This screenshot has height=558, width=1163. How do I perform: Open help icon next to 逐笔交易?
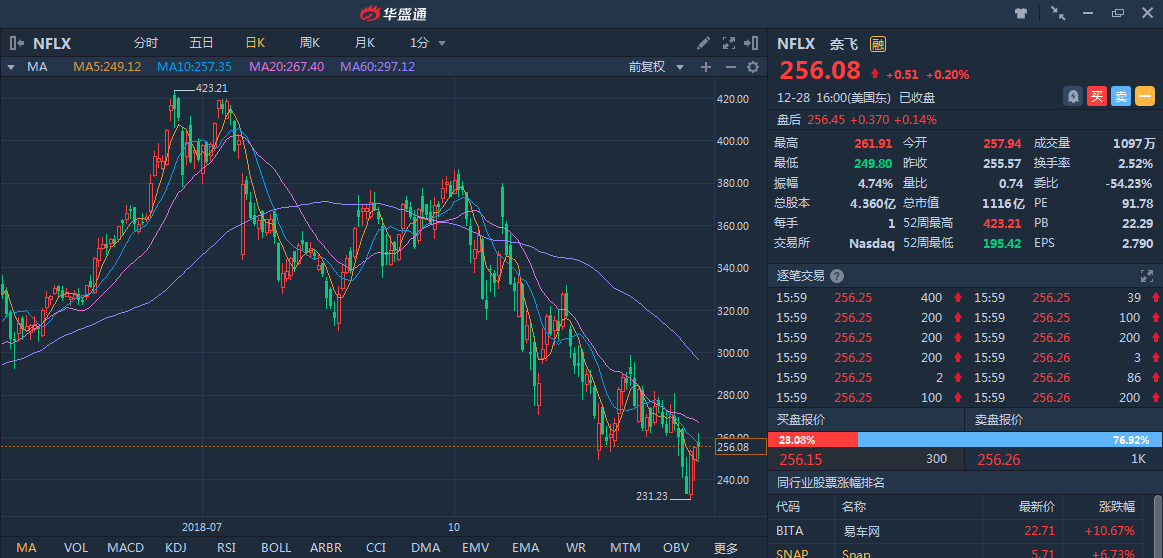pyautogui.click(x=837, y=276)
